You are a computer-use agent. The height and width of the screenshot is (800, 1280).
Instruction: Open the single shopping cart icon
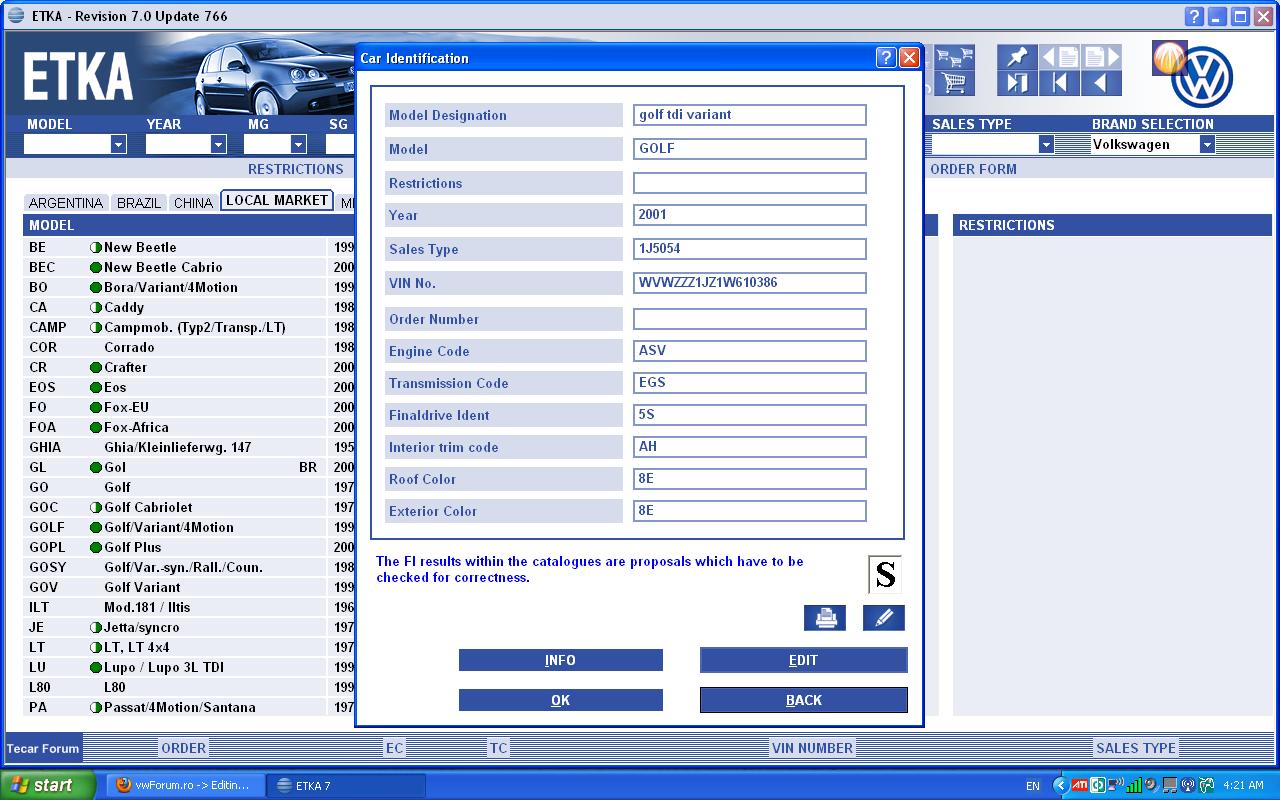[x=955, y=82]
